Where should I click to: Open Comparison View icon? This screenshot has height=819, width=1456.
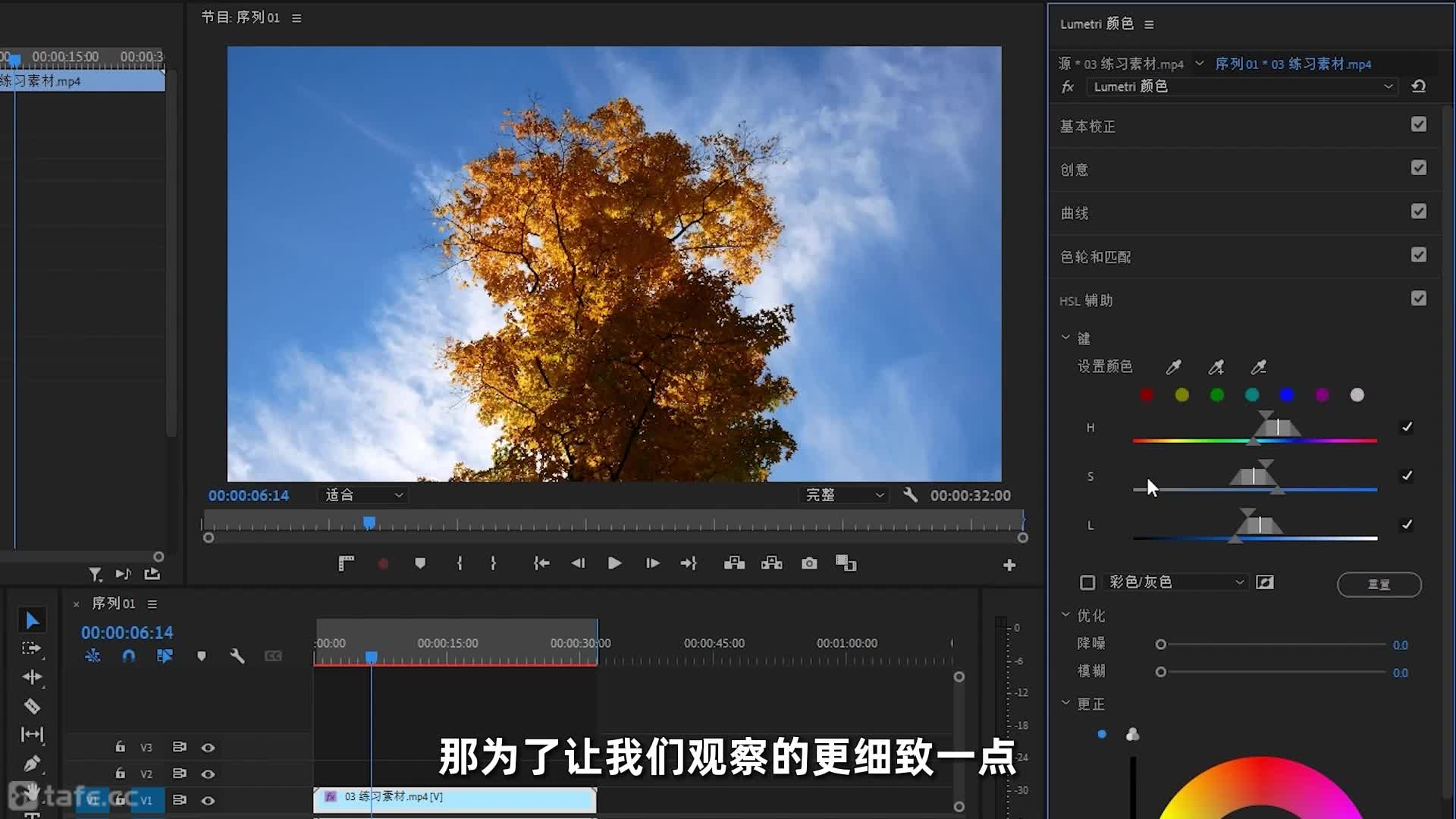(x=846, y=563)
